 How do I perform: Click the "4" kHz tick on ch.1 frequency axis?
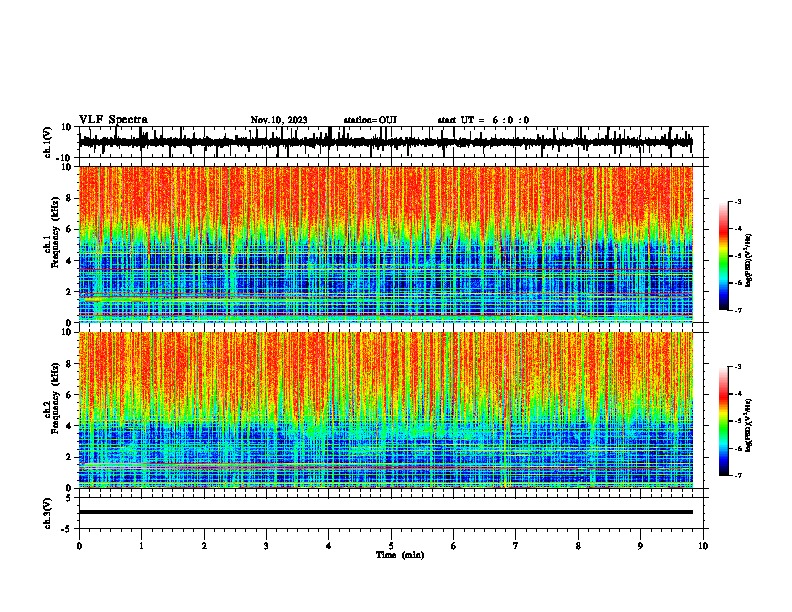(69, 261)
